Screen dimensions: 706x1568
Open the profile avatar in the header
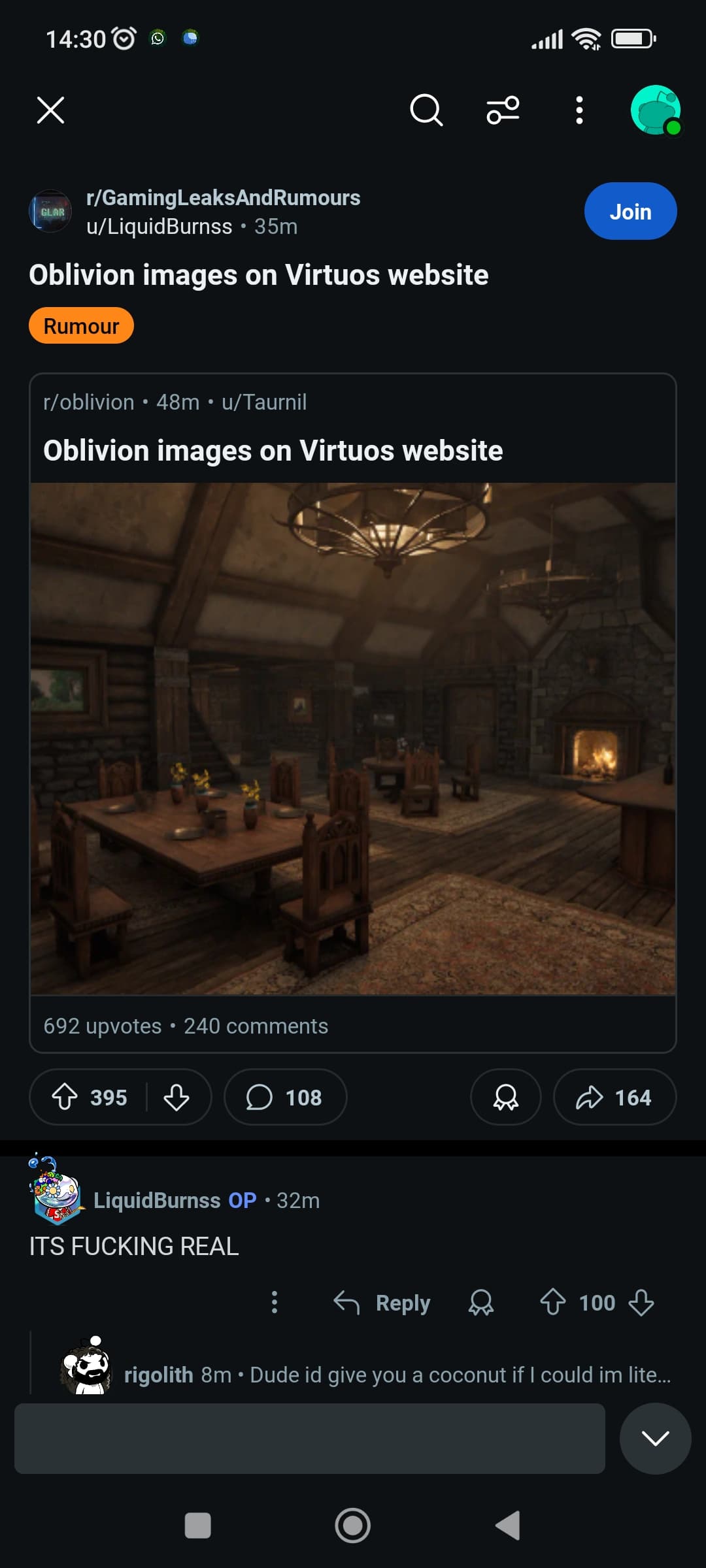pos(656,110)
